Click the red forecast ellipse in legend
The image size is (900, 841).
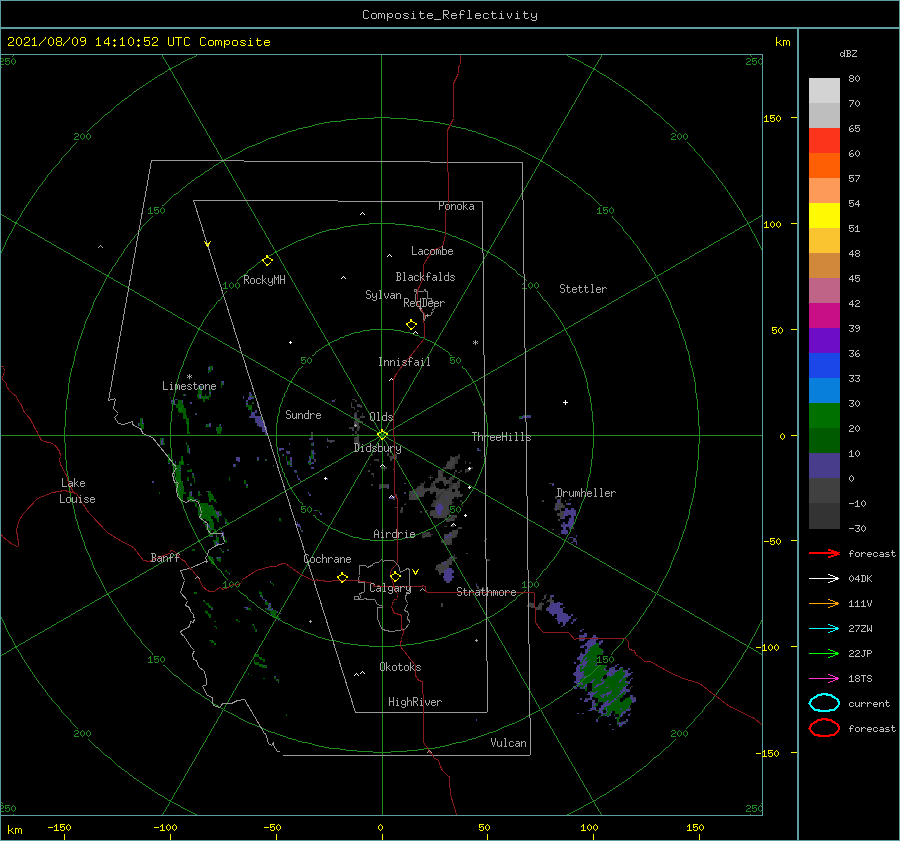pyautogui.click(x=824, y=728)
